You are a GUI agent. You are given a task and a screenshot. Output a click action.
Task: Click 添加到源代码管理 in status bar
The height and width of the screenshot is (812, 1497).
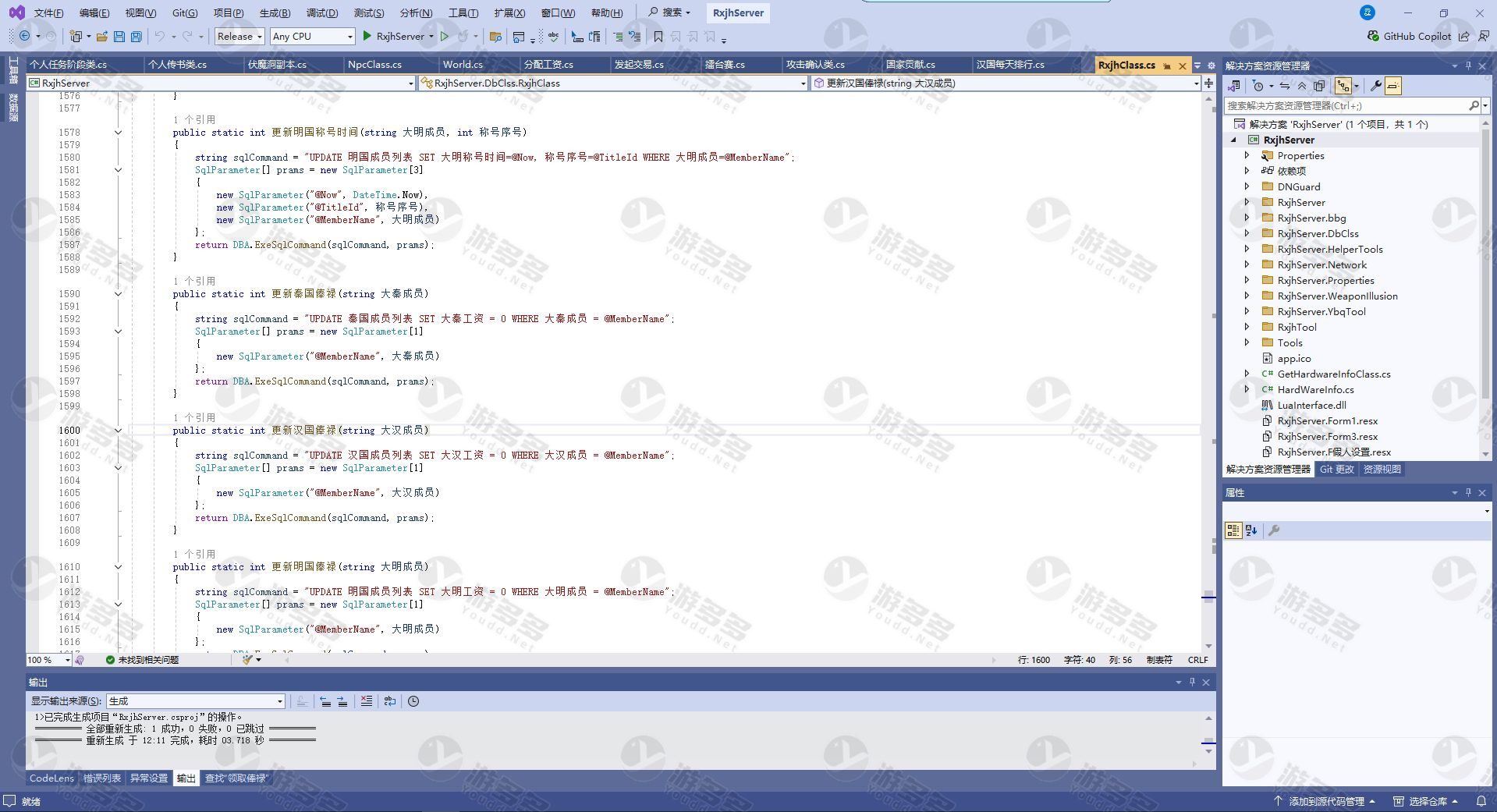[1324, 801]
